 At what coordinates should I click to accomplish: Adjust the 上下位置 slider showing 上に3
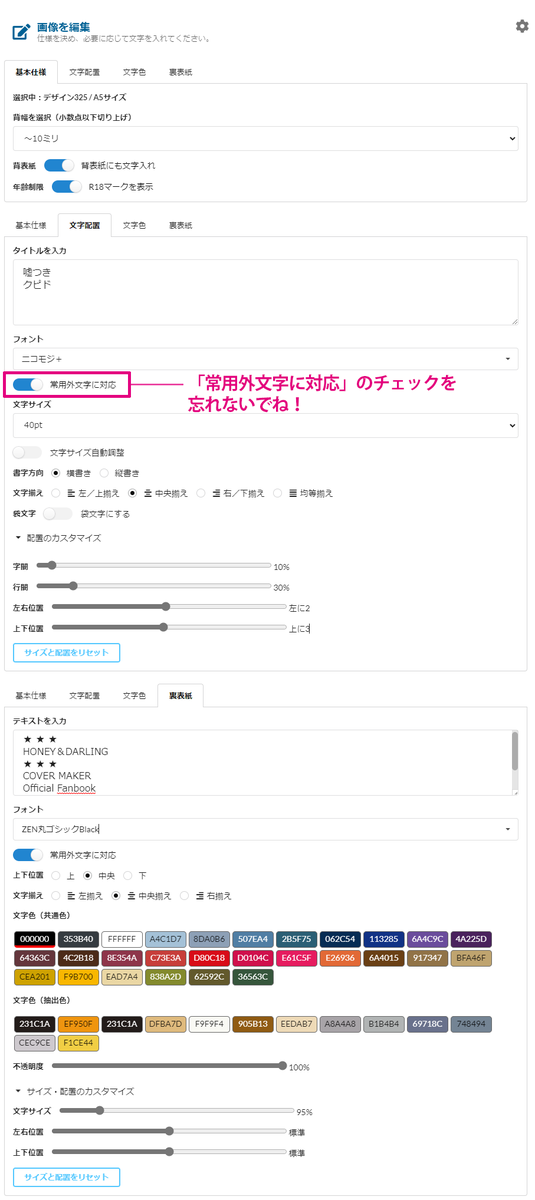coord(169,628)
